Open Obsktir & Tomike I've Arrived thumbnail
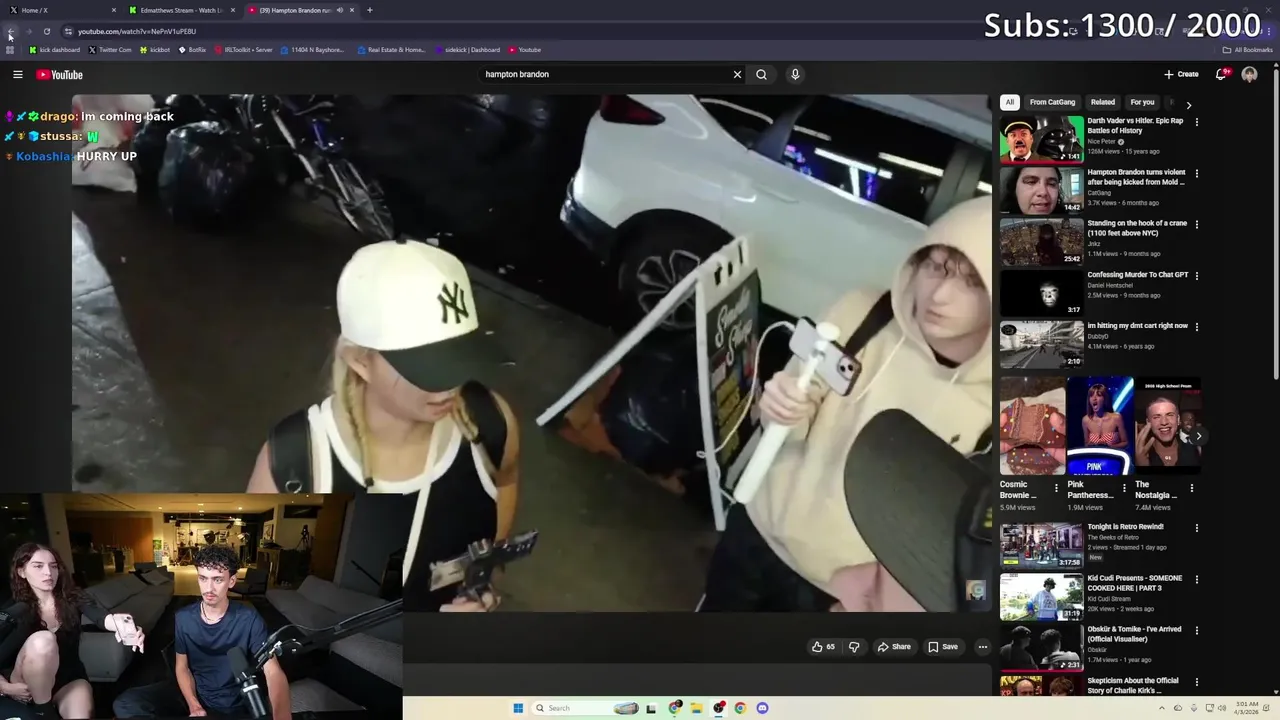This screenshot has width=1280, height=720. (x=1041, y=647)
